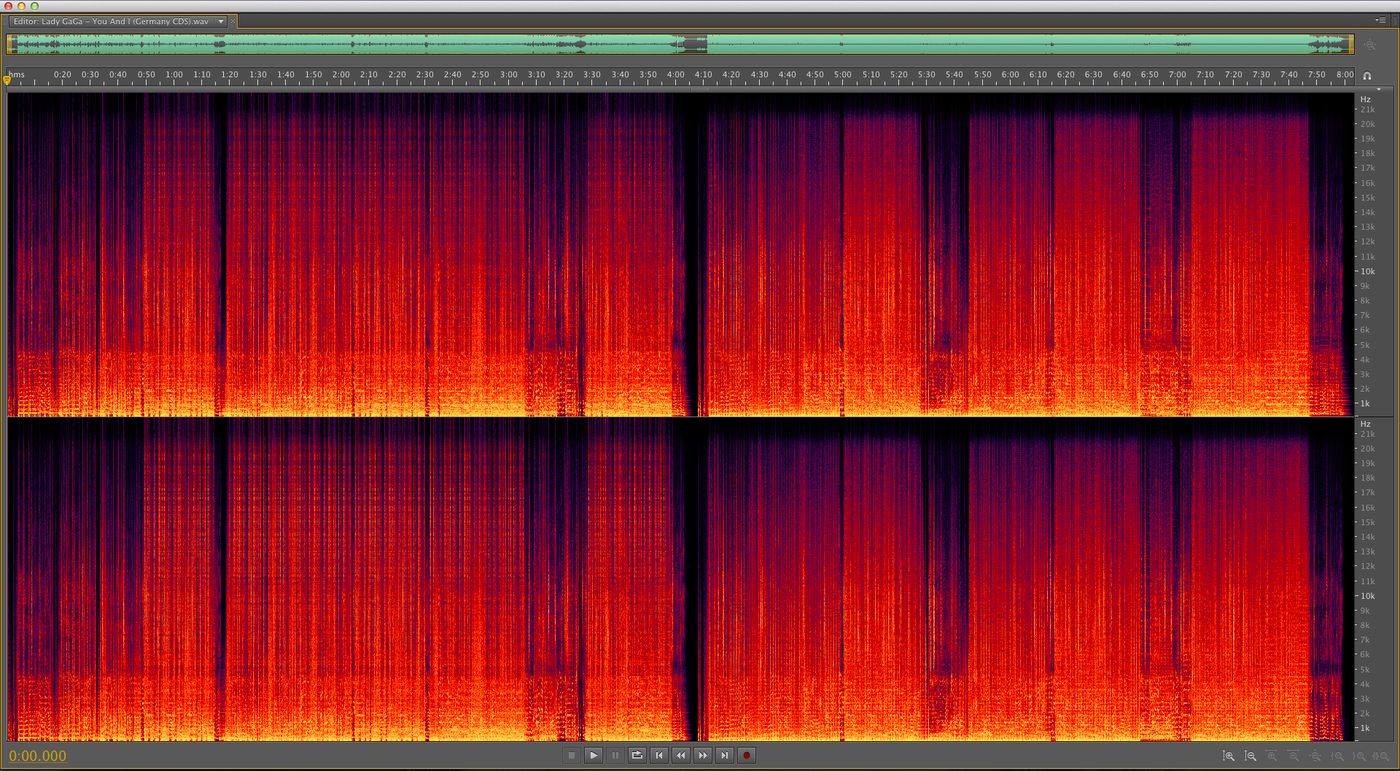The width and height of the screenshot is (1400, 771).
Task: Click 10k on upper channel frequency scale
Action: coord(1367,271)
